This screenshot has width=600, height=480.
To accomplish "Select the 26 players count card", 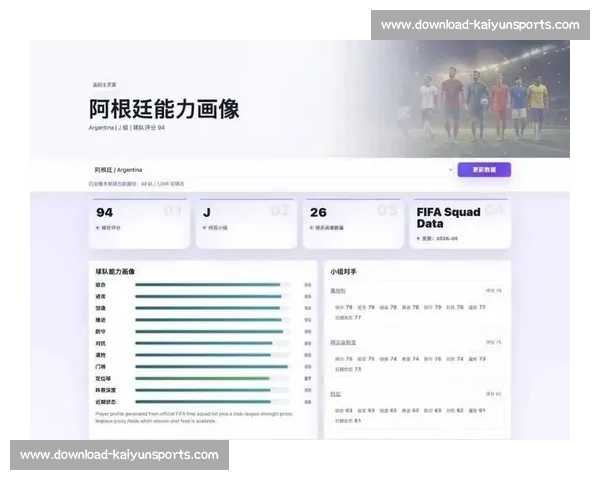I will coord(353,223).
